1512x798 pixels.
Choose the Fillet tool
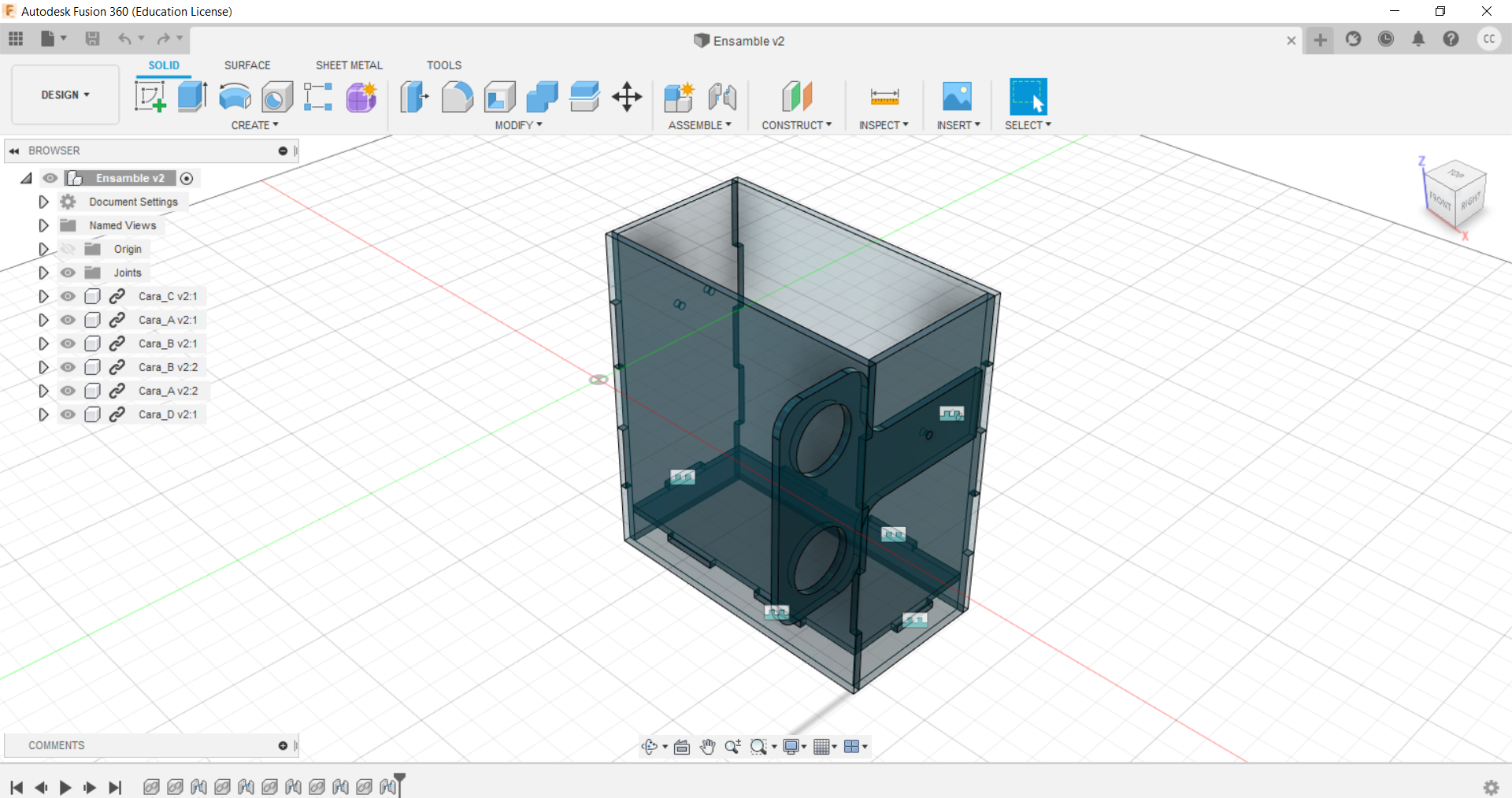coord(458,97)
